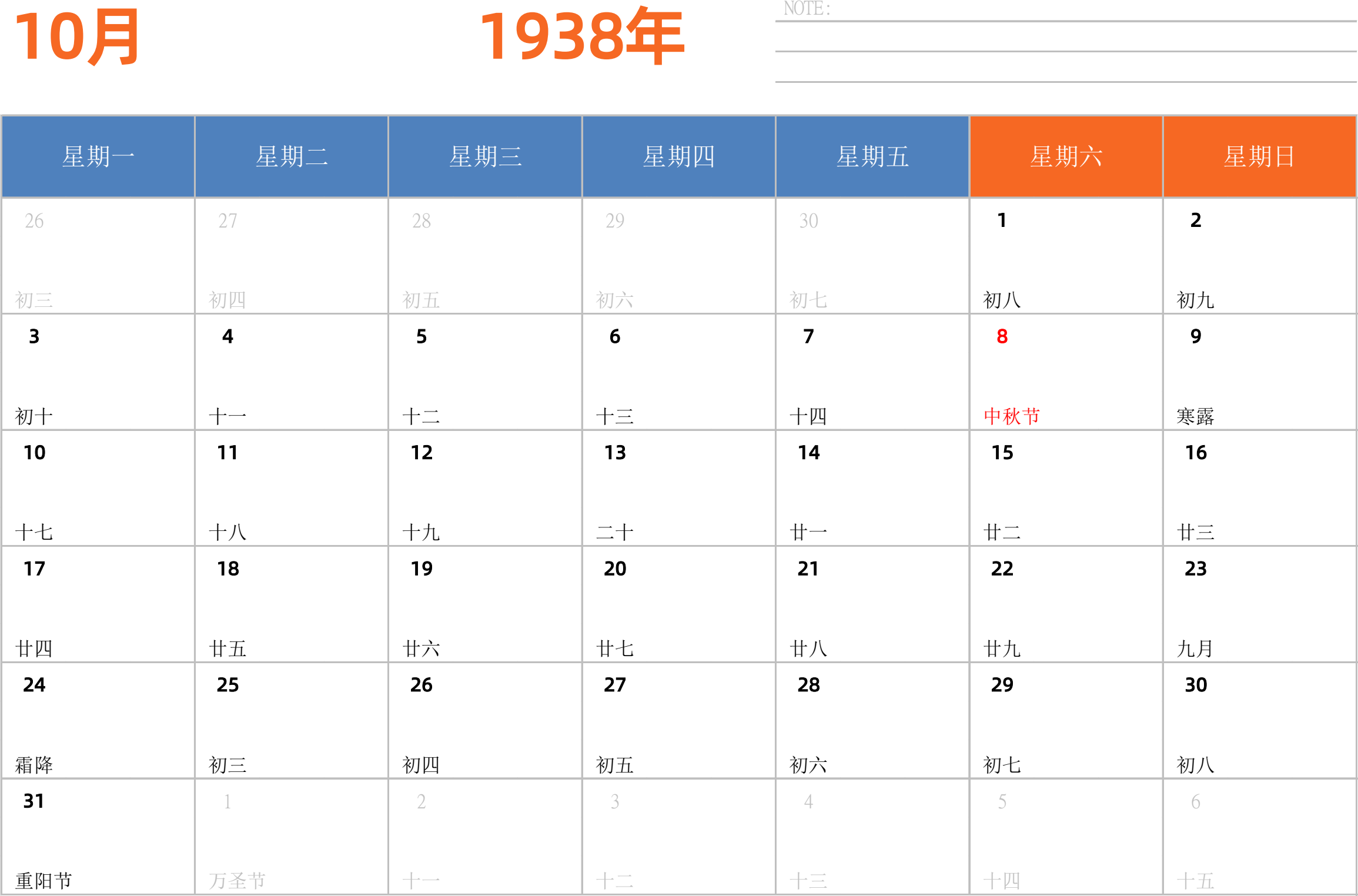
Task: Click the 星期六 orange header
Action: (1066, 156)
